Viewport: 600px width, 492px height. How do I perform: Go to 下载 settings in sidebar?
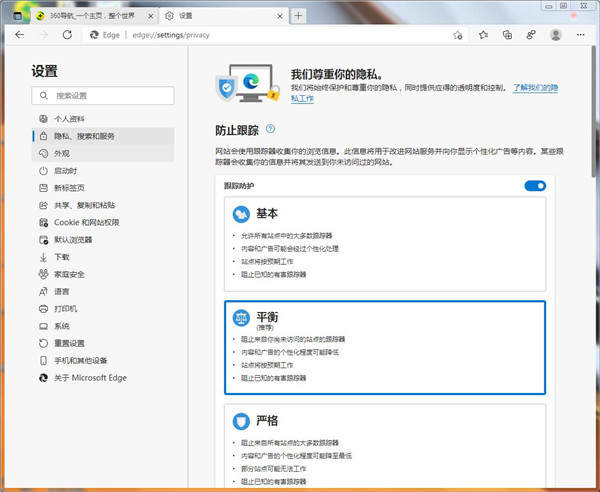(63, 257)
